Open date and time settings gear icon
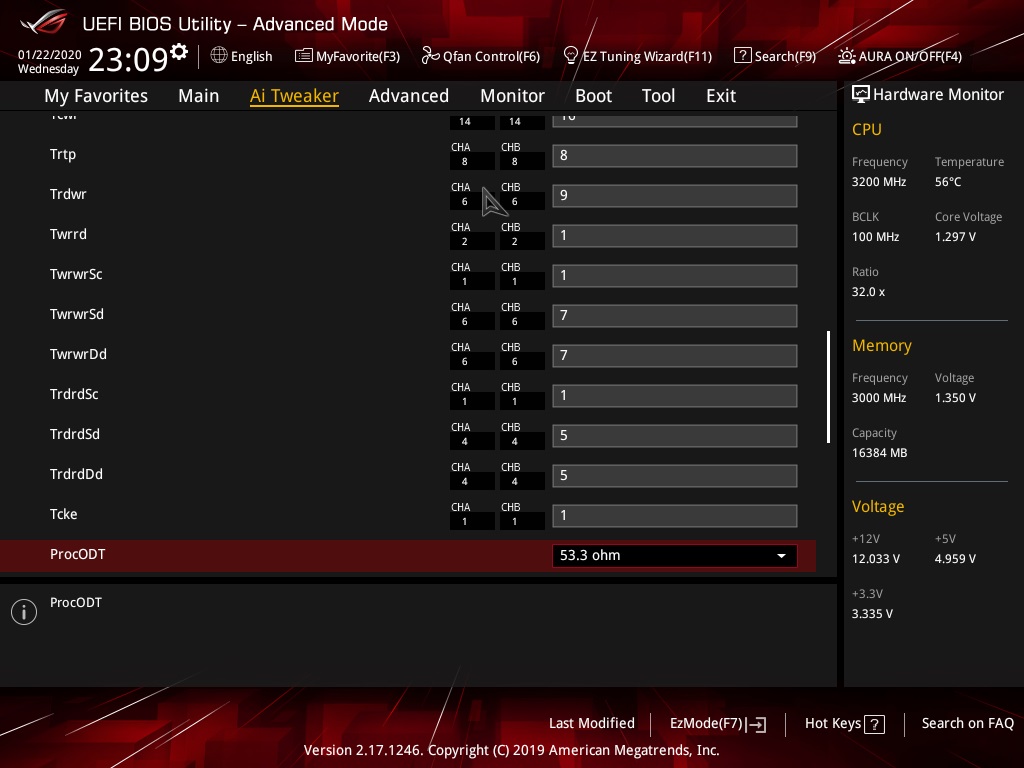The image size is (1024, 768). click(x=178, y=51)
